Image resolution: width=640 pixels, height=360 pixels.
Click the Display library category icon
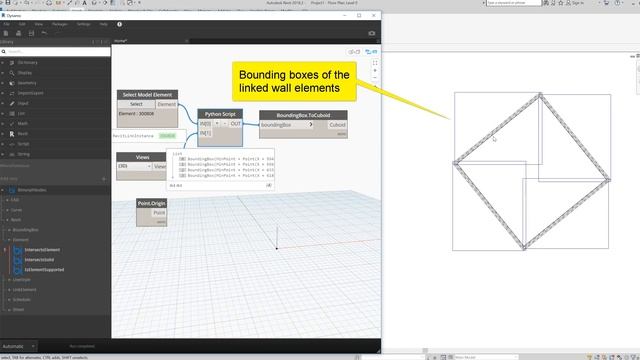pyautogui.click(x=12, y=73)
